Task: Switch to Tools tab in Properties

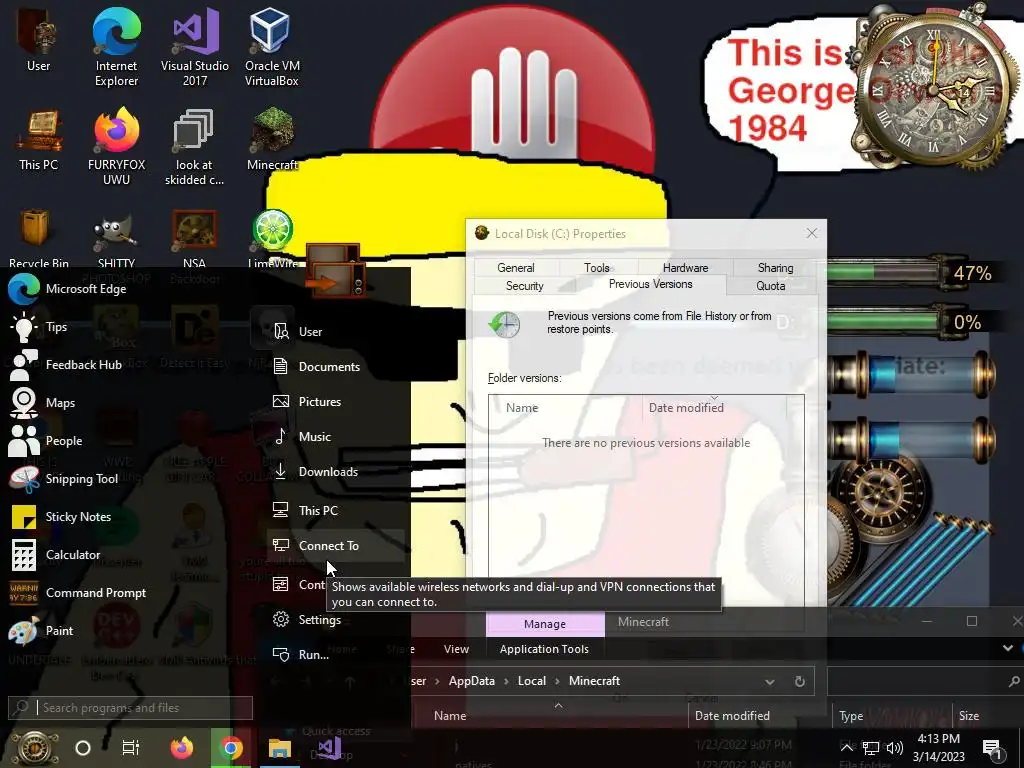Action: pyautogui.click(x=597, y=268)
